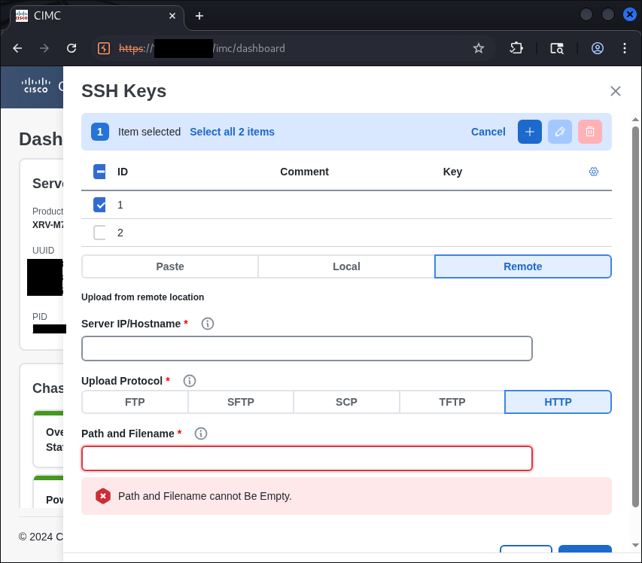Image resolution: width=642 pixels, height=563 pixels.
Task: Focus the Server IP/Hostname field
Action: (307, 348)
